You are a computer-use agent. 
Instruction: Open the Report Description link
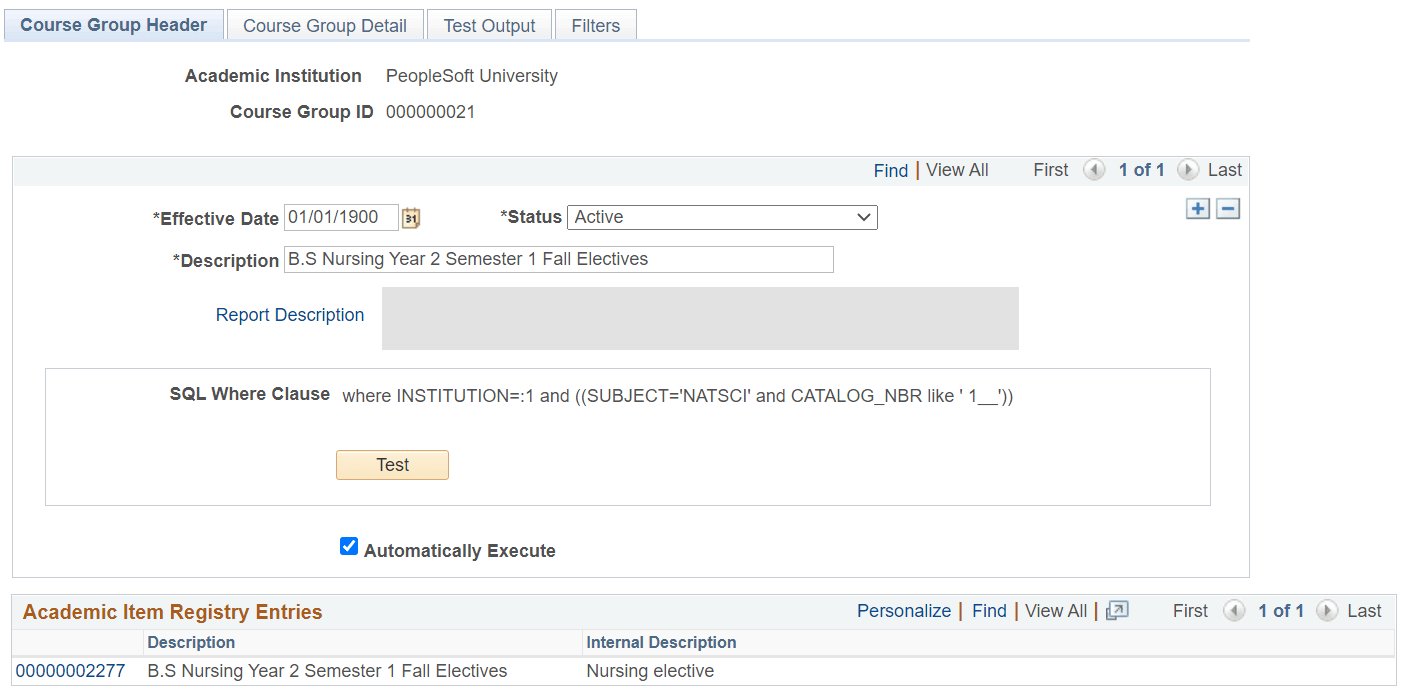pos(290,315)
